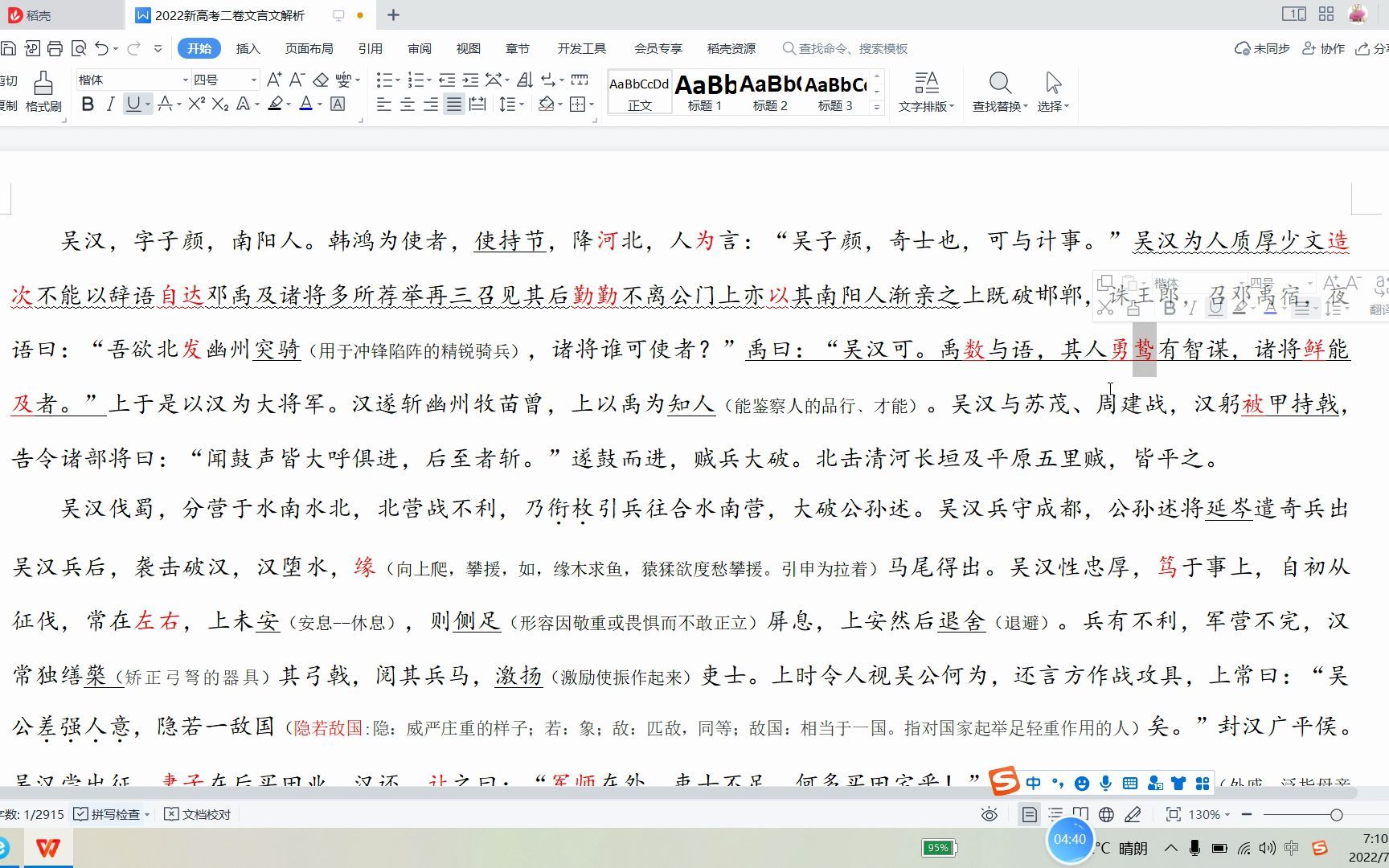1389x868 pixels.
Task: Open a new tab with the plus button
Action: pyautogui.click(x=393, y=14)
